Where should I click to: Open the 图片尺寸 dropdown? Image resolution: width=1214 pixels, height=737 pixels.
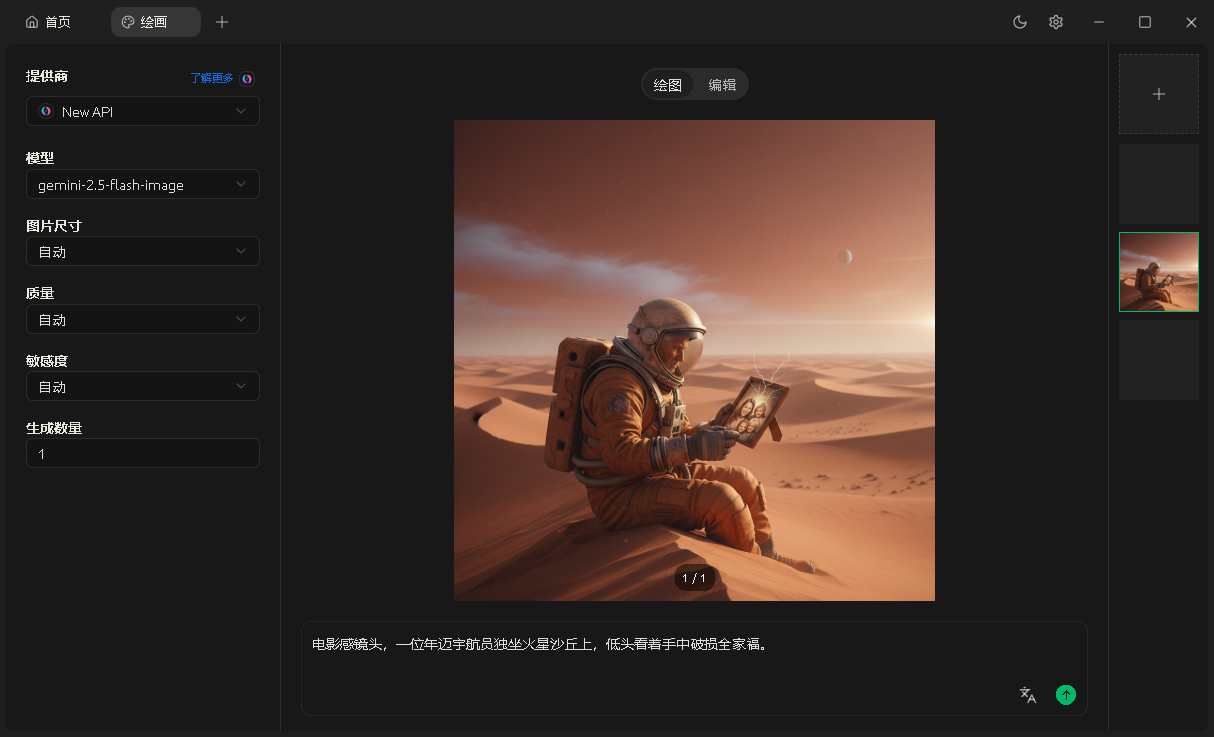coord(142,252)
